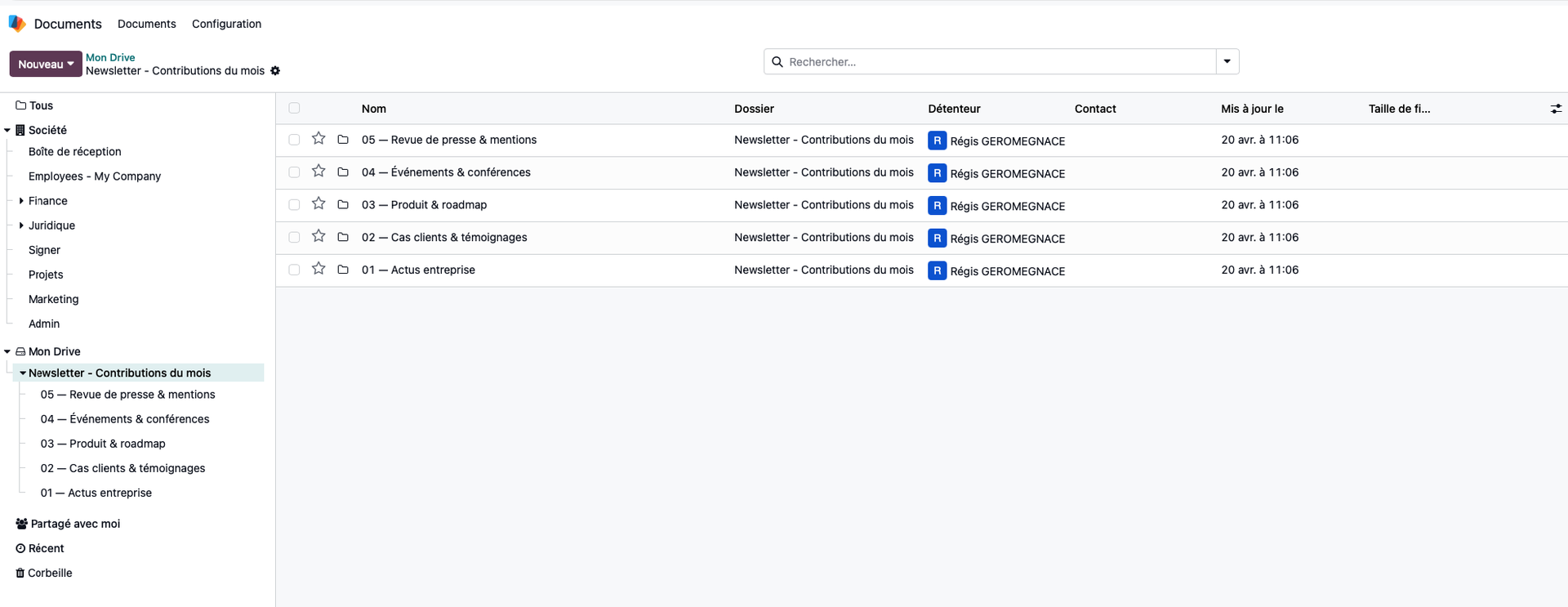
Task: Expand the Finance folder in sidebar
Action: 21,201
